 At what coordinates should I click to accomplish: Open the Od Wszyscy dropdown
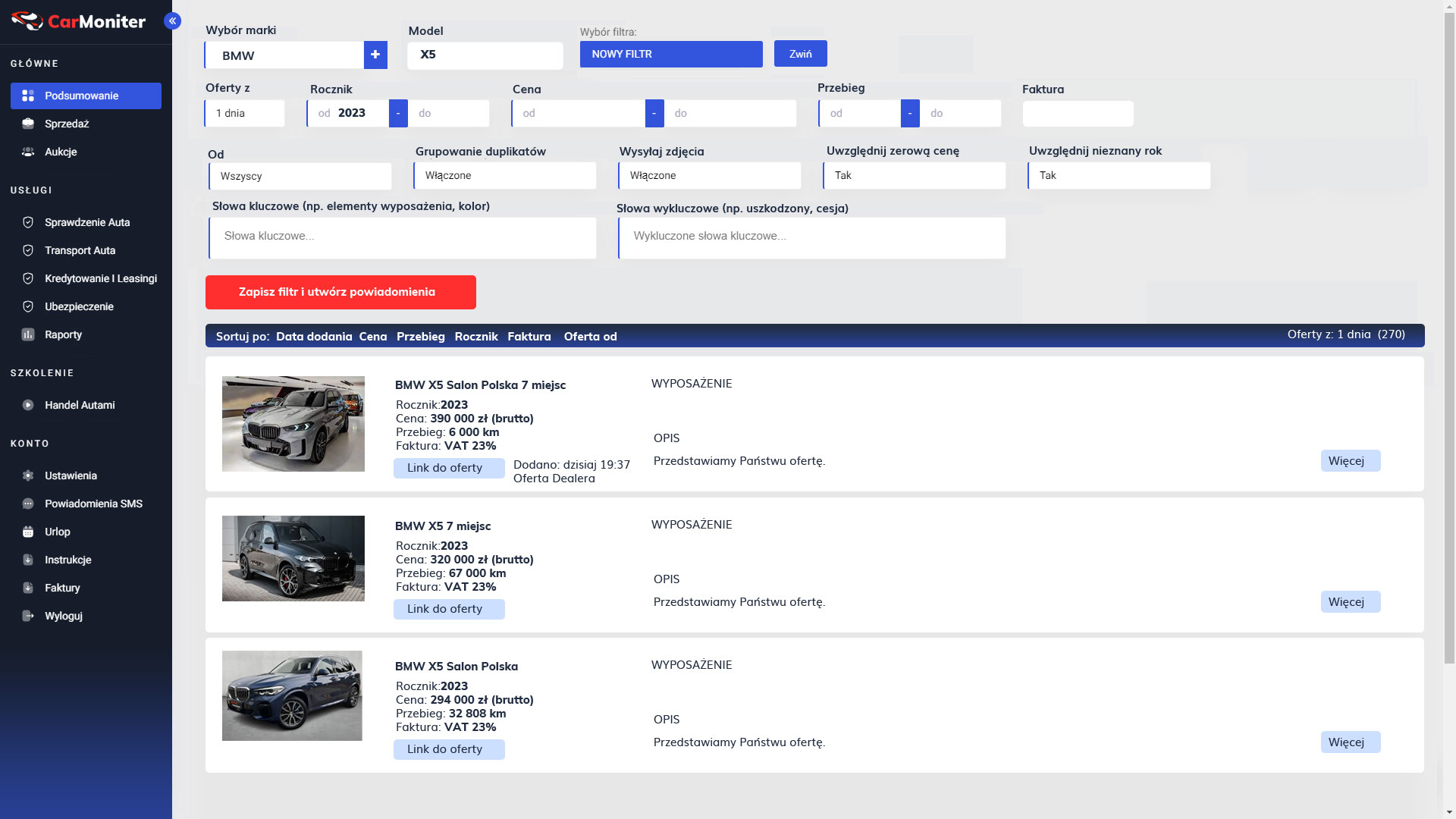tap(300, 176)
